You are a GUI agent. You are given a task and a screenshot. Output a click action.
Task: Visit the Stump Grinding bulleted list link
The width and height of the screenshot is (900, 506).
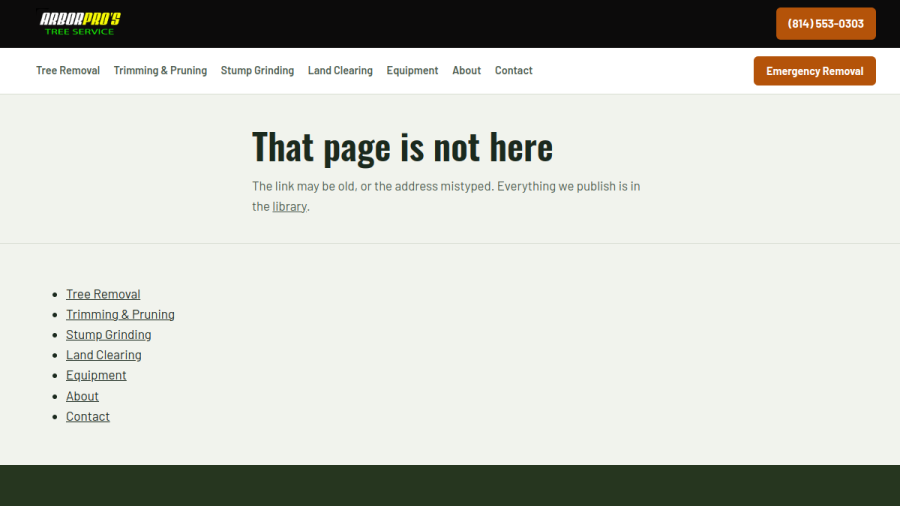(x=108, y=334)
